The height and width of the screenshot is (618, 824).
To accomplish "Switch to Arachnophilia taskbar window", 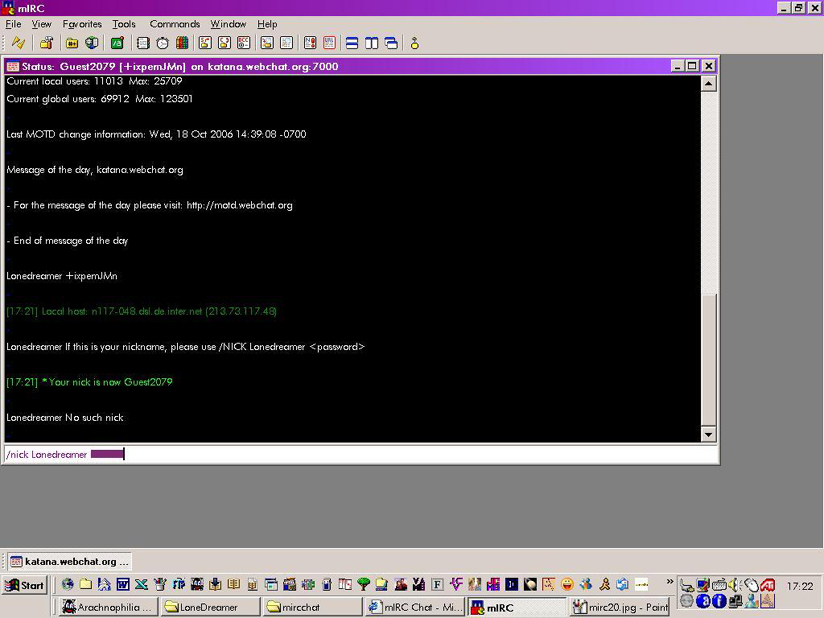I will click(x=107, y=607).
